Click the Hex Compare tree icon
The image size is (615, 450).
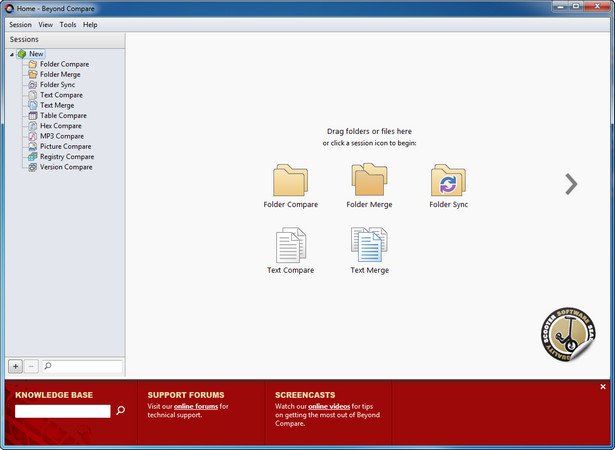click(33, 126)
